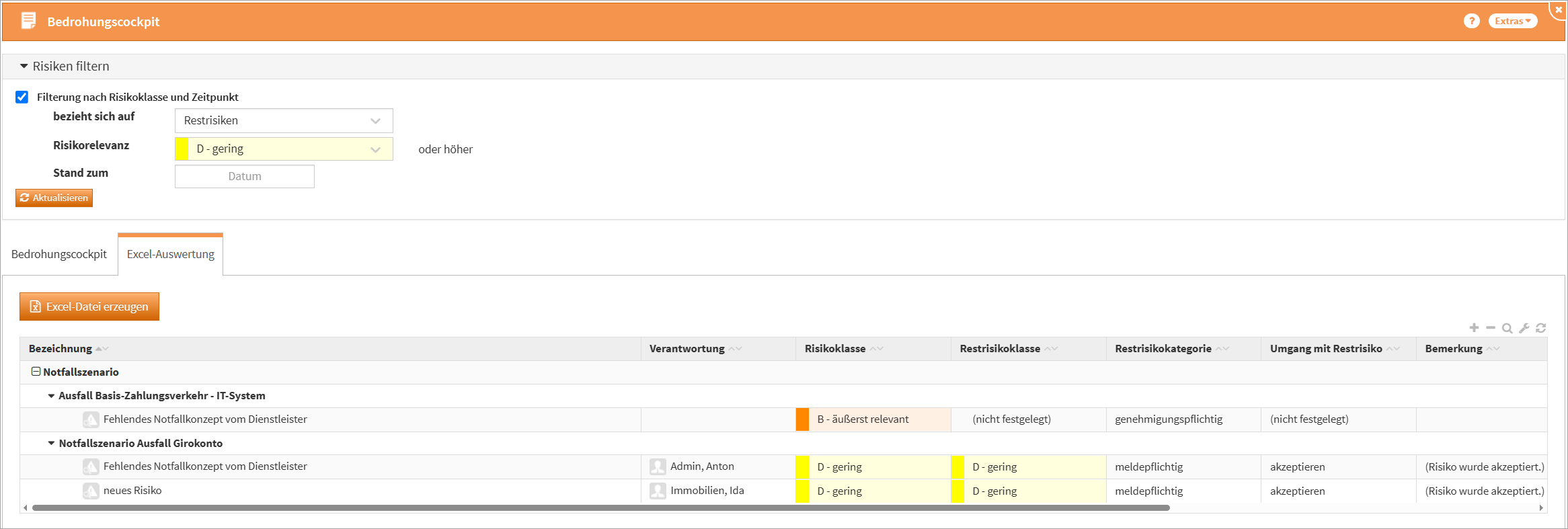Collapse 'Ausfall Basis-Zahlungsverkehr - IT-System' node

(x=51, y=396)
